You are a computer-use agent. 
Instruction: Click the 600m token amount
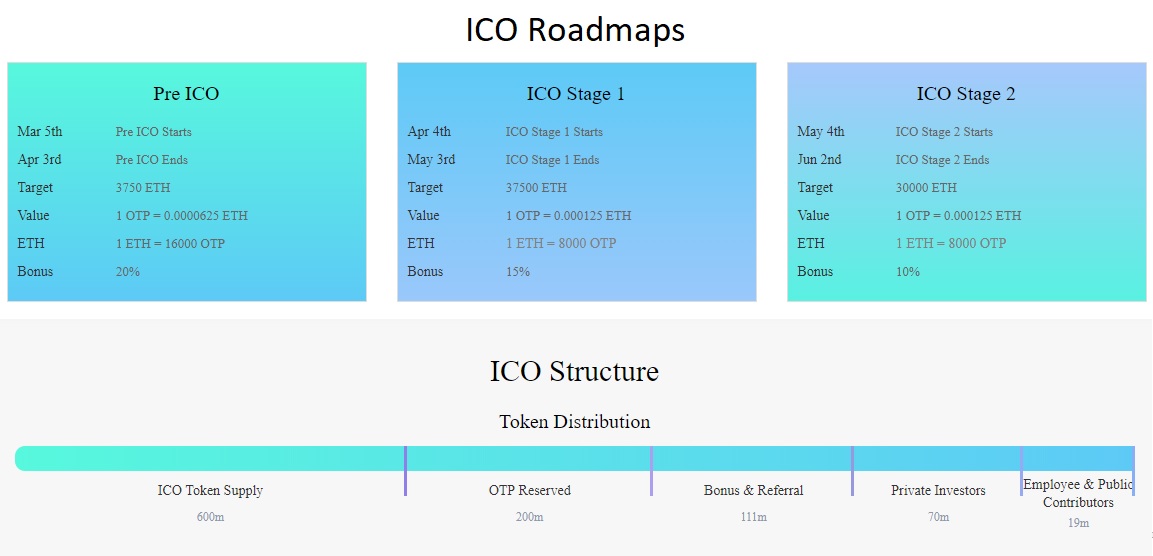click(210, 517)
